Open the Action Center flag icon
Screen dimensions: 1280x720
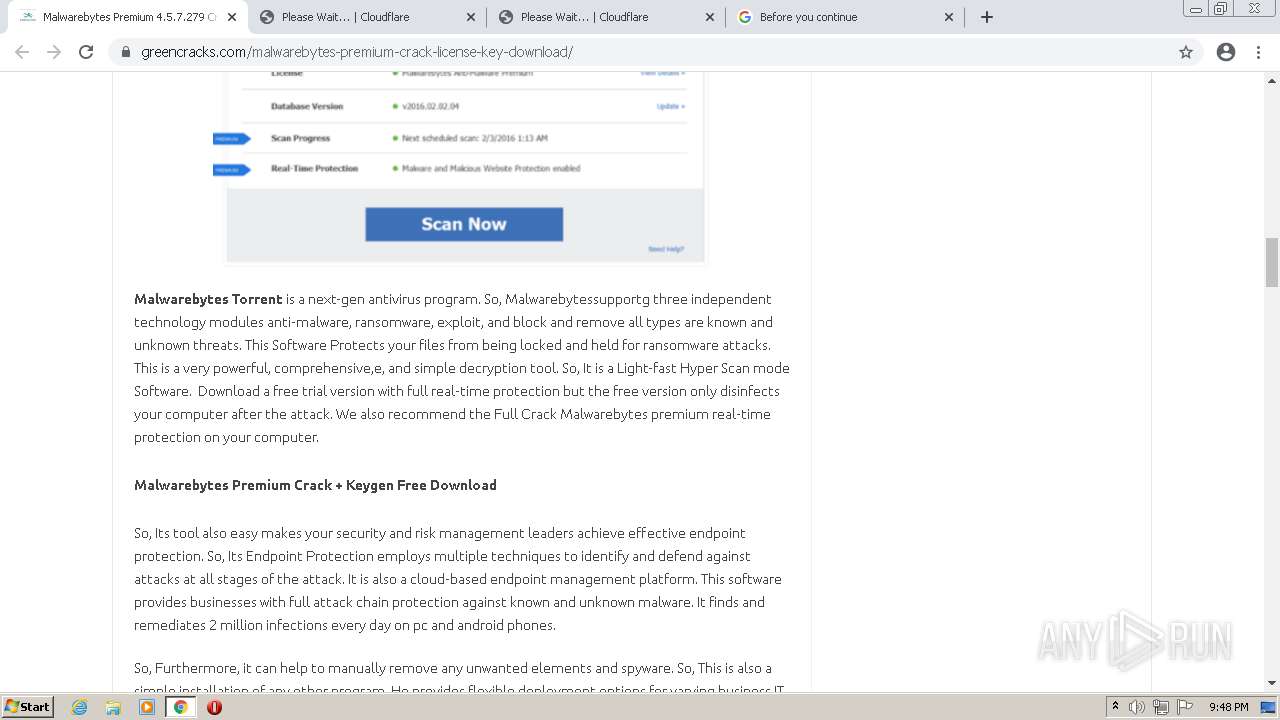[1185, 707]
